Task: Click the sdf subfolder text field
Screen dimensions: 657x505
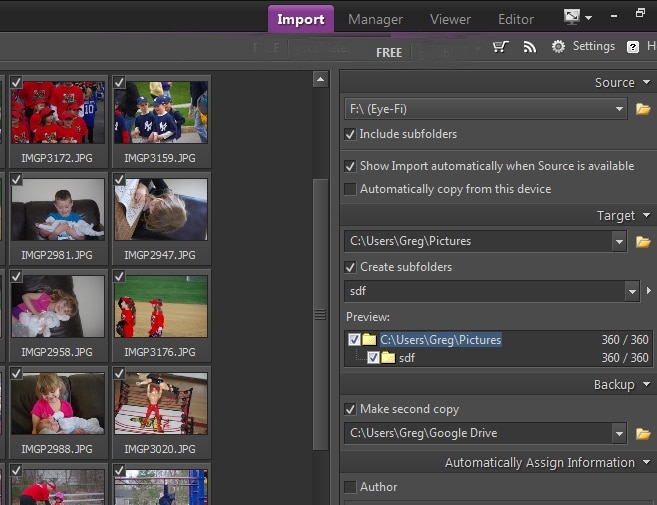Action: tap(485, 291)
